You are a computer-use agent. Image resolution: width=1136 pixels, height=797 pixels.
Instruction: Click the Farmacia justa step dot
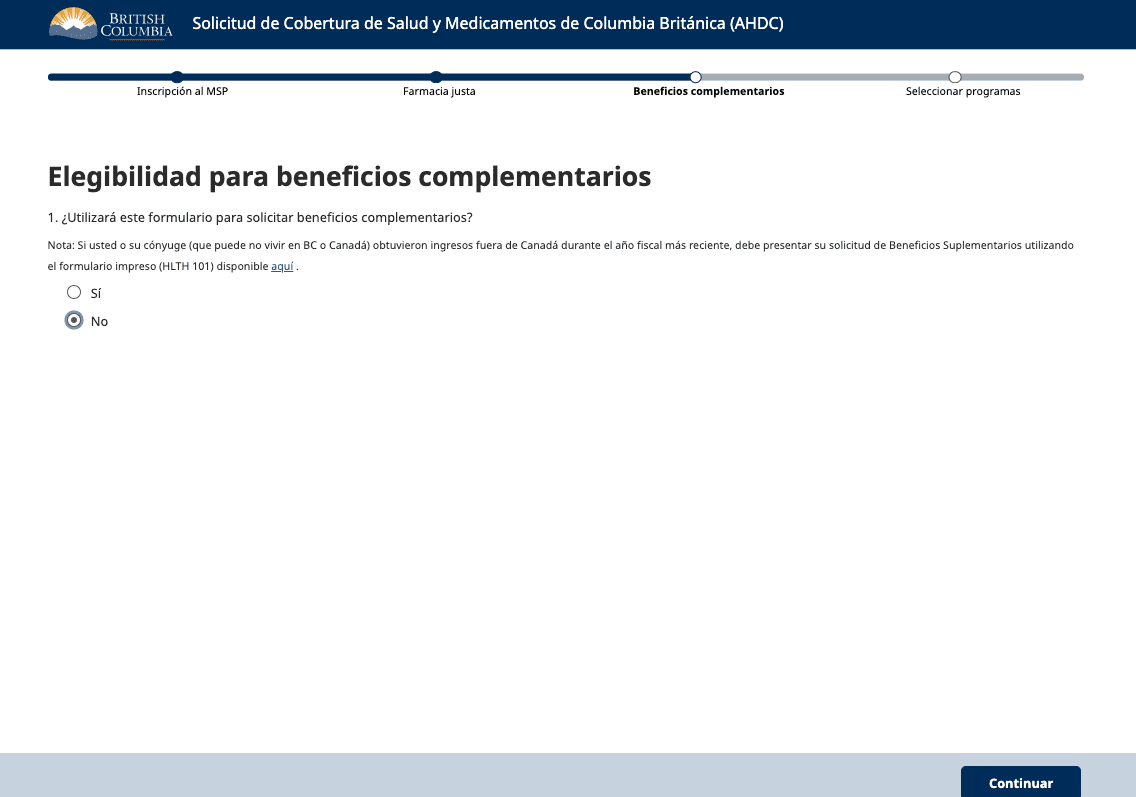click(436, 77)
